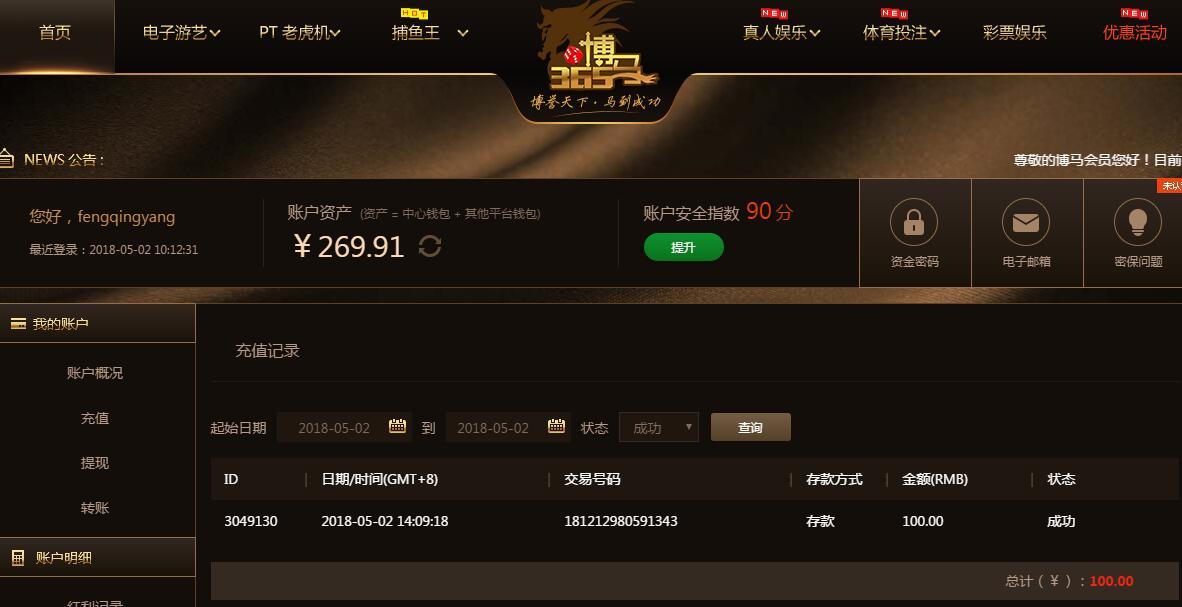
Task: Click the 博马365 horse logo
Action: pos(596,57)
